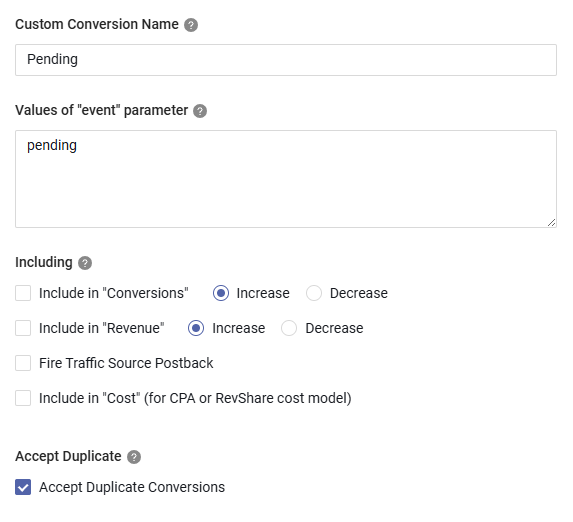Screen dimensions: 573x522
Task: Focus the event parameter values textarea
Action: pyautogui.click(x=286, y=179)
